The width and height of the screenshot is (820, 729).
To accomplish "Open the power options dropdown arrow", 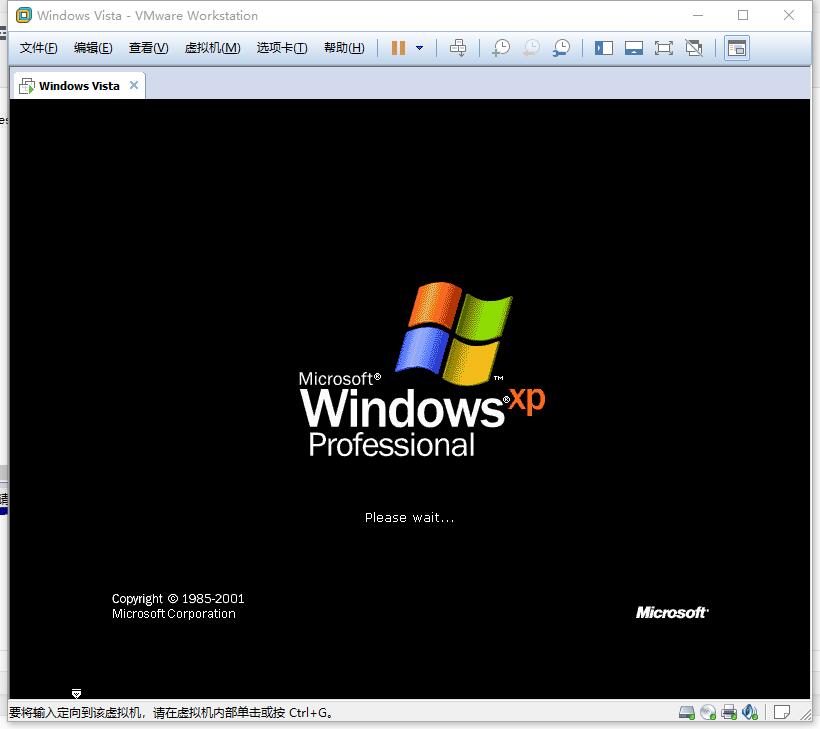I will pos(419,48).
